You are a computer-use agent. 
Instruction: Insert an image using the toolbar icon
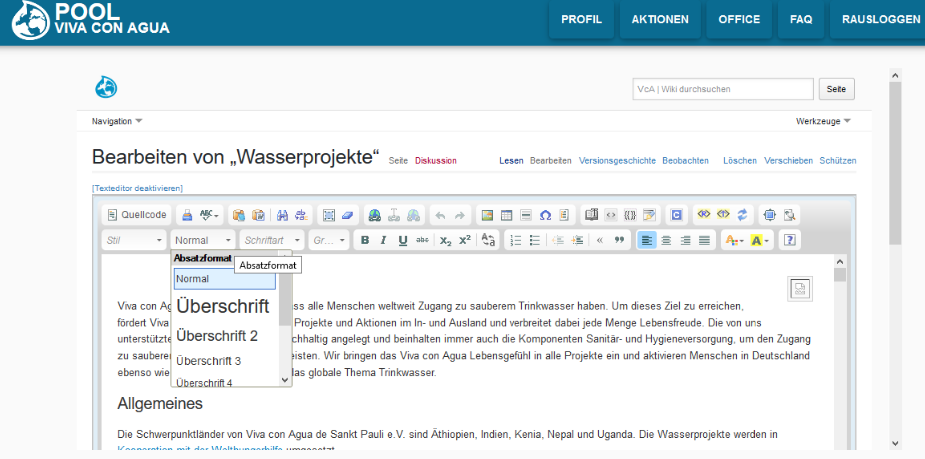[486, 215]
